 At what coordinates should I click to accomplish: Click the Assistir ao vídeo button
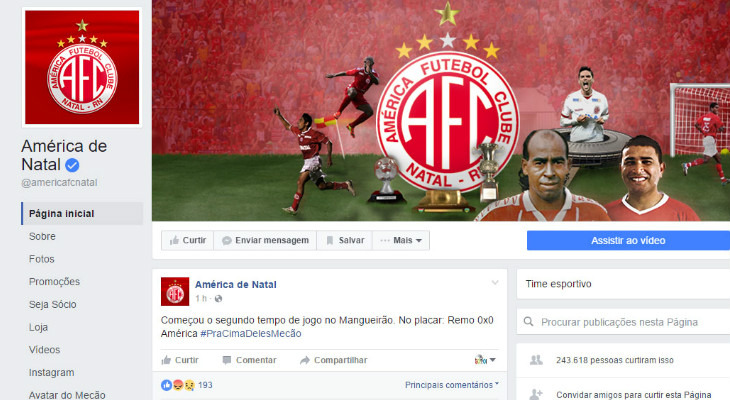pyautogui.click(x=628, y=241)
